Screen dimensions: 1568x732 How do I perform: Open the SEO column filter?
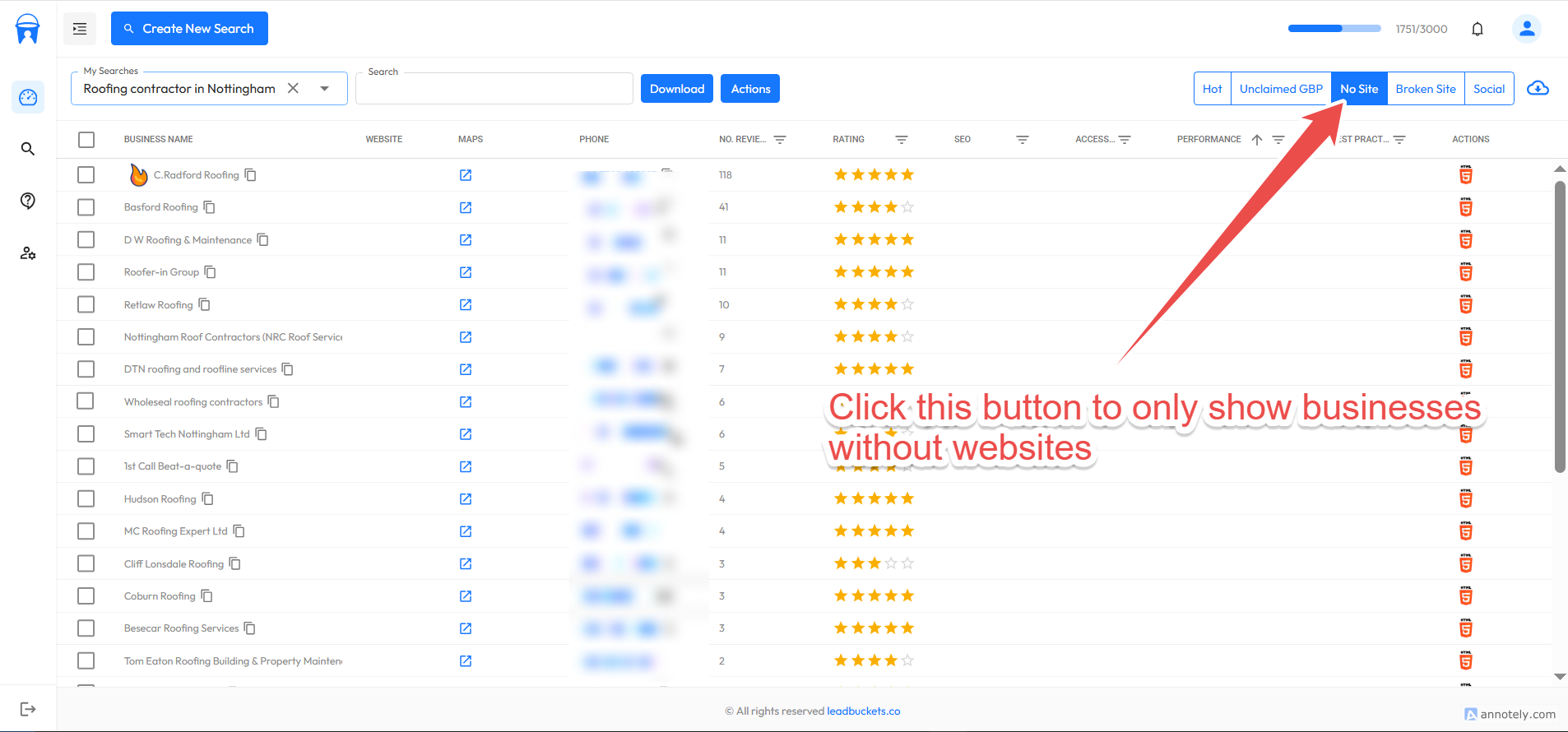(1023, 140)
